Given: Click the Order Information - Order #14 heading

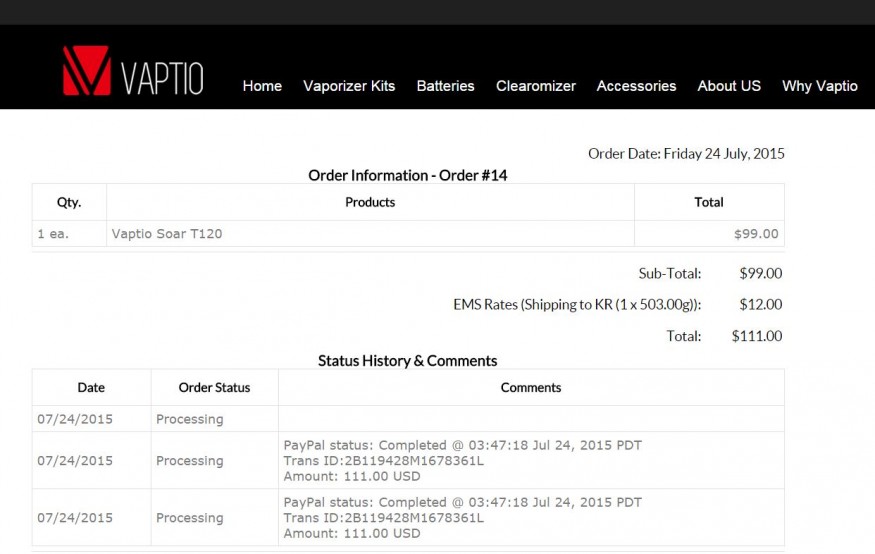Looking at the screenshot, I should pyautogui.click(x=408, y=175).
